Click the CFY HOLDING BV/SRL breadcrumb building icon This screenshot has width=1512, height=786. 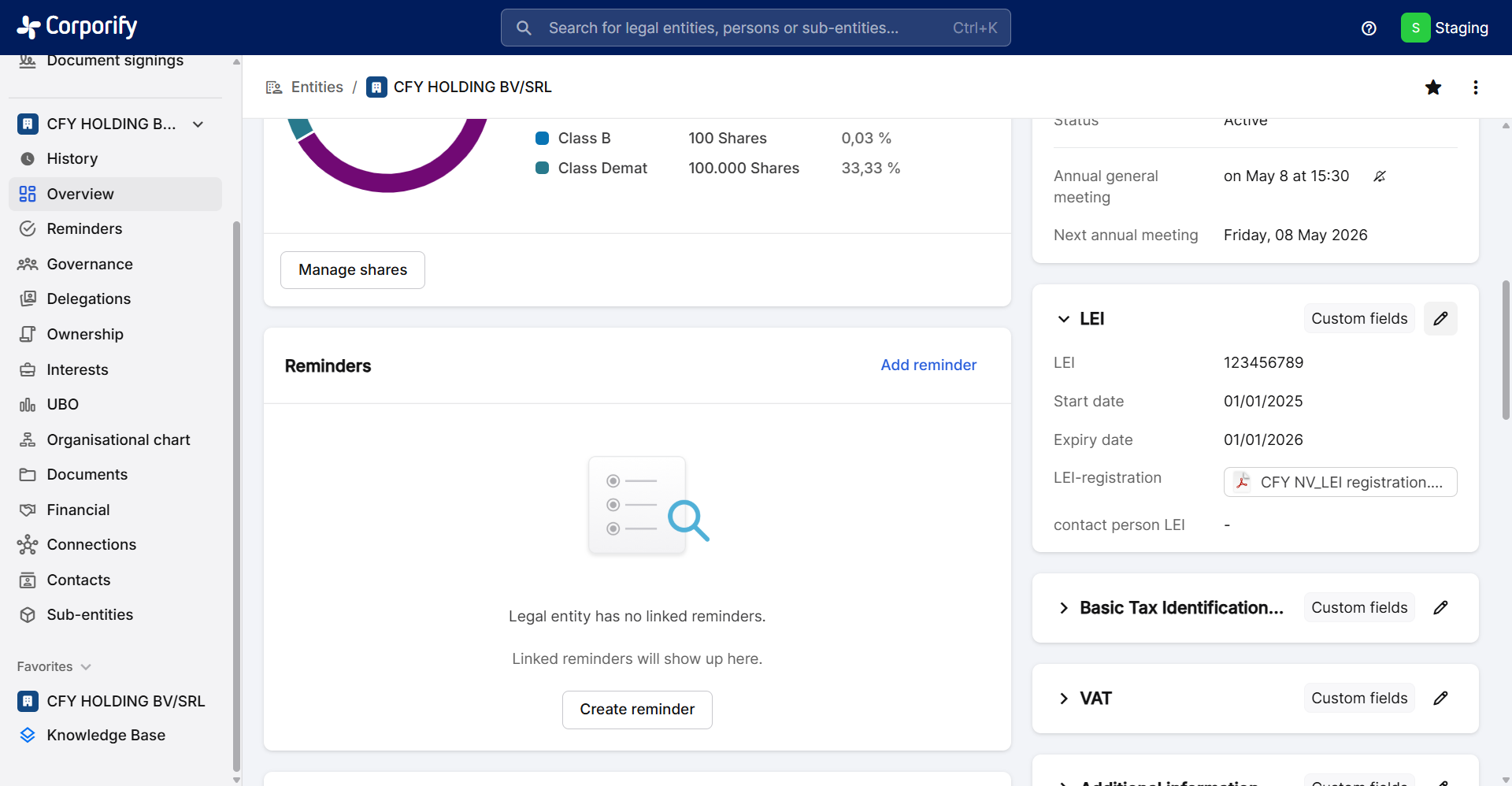click(x=376, y=87)
